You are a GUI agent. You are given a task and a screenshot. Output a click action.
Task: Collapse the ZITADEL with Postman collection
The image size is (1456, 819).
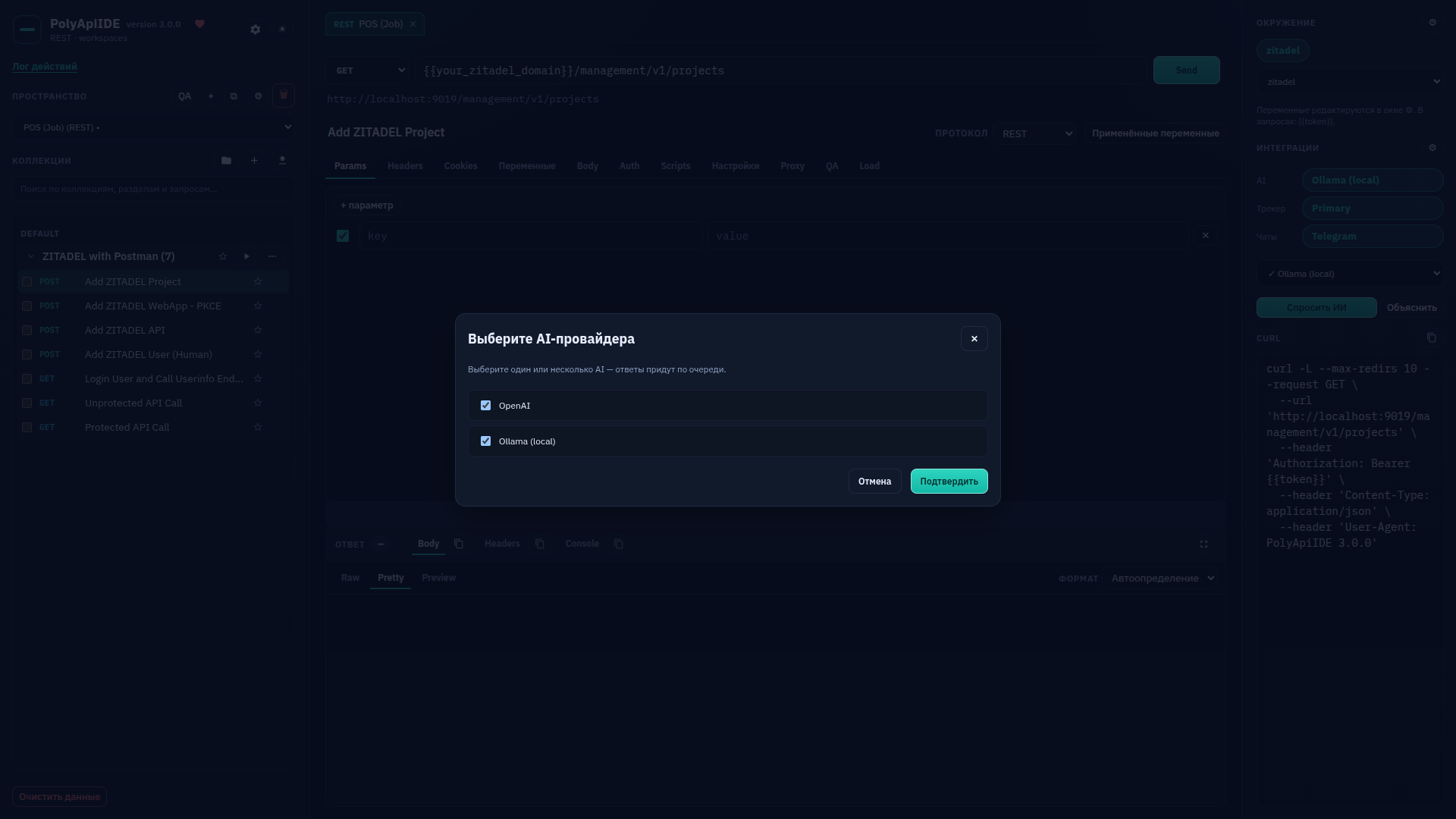pos(31,256)
